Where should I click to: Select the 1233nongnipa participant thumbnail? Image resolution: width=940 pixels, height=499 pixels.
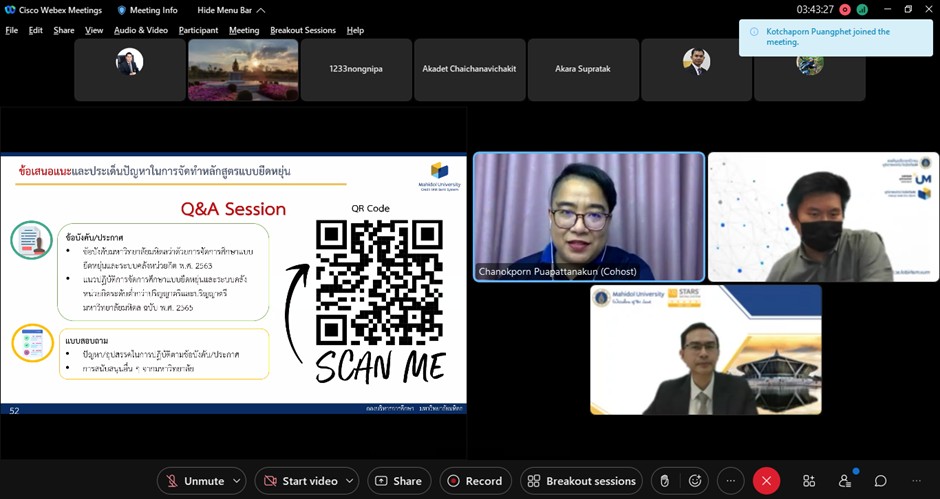[356, 70]
